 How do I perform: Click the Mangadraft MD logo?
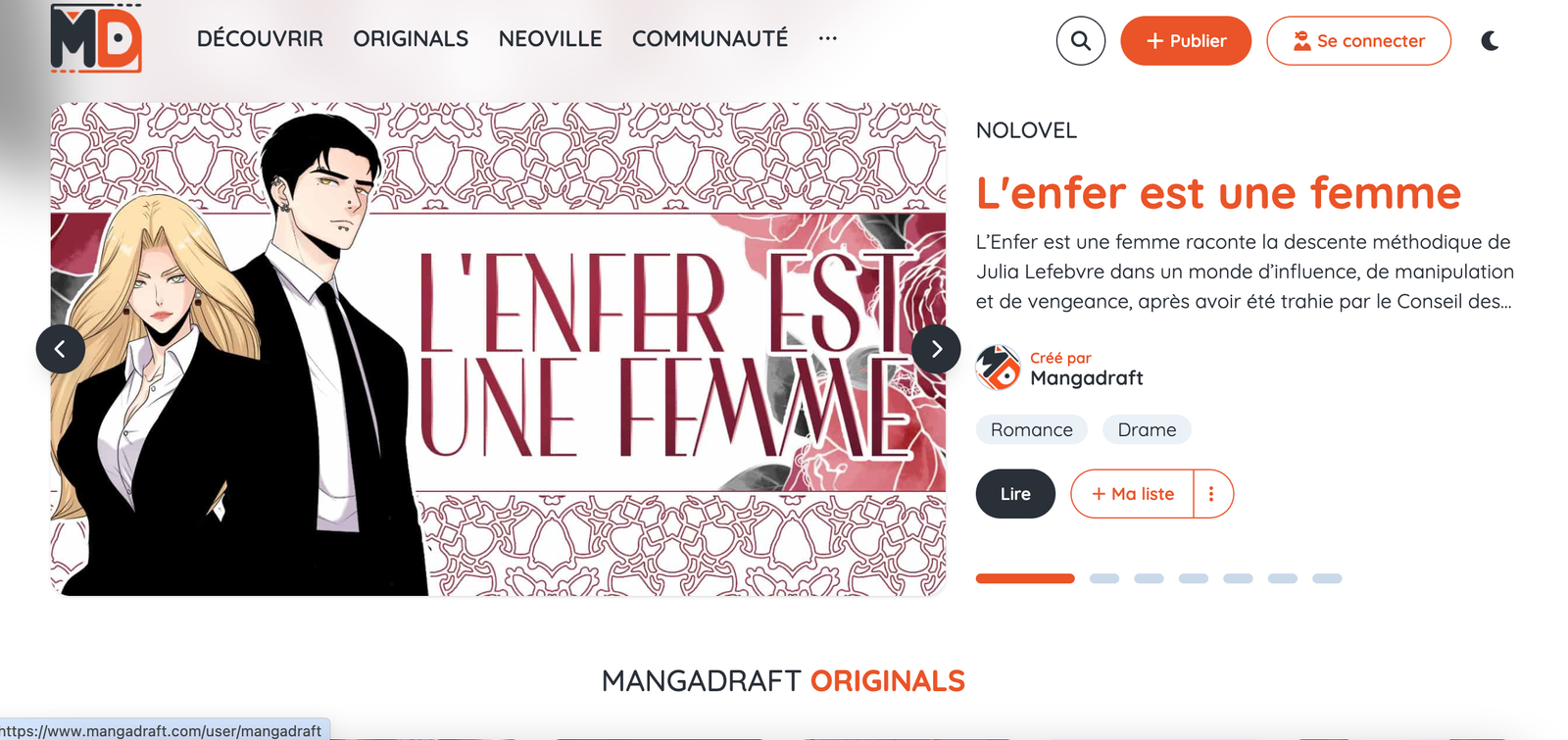click(96, 38)
